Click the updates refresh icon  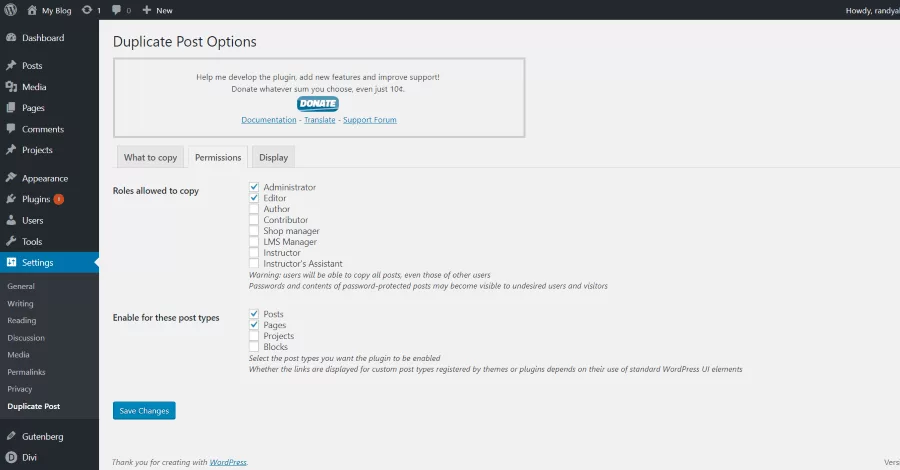pos(87,10)
